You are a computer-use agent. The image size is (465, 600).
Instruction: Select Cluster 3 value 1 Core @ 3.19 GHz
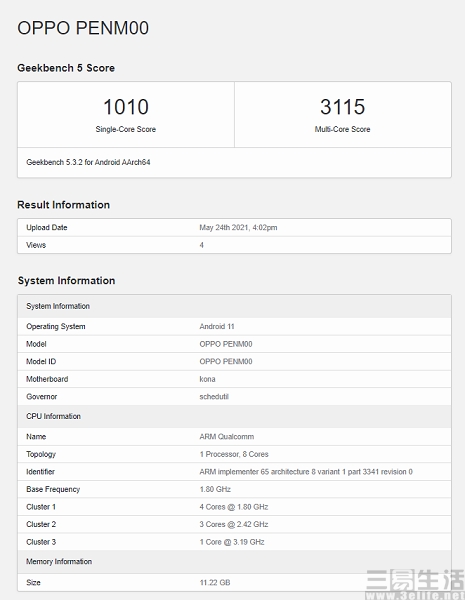click(x=232, y=542)
